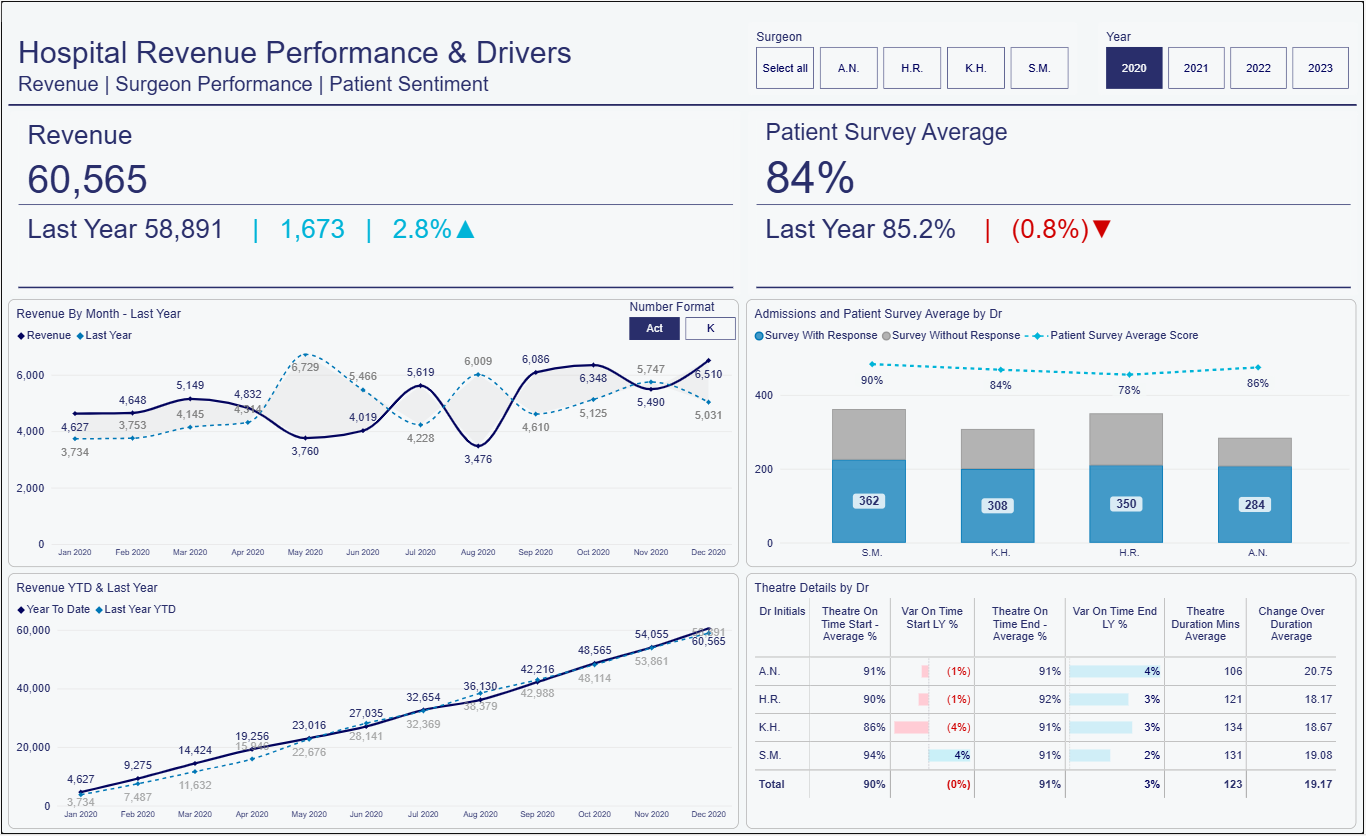Filter by surgeon K.H. in the slicer

[x=975, y=68]
